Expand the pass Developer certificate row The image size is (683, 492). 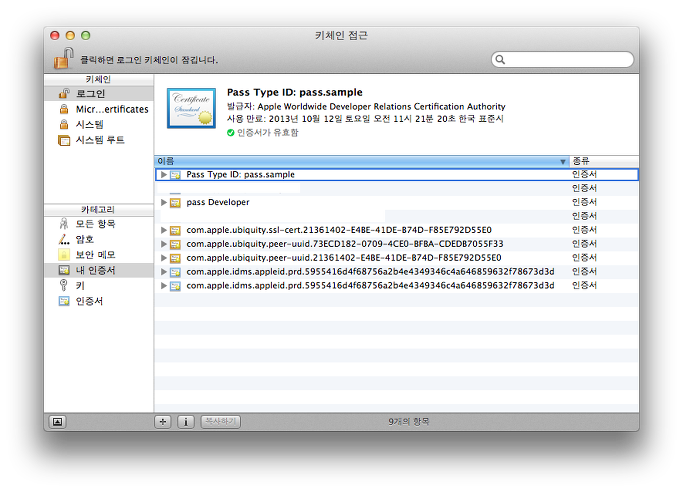164,202
